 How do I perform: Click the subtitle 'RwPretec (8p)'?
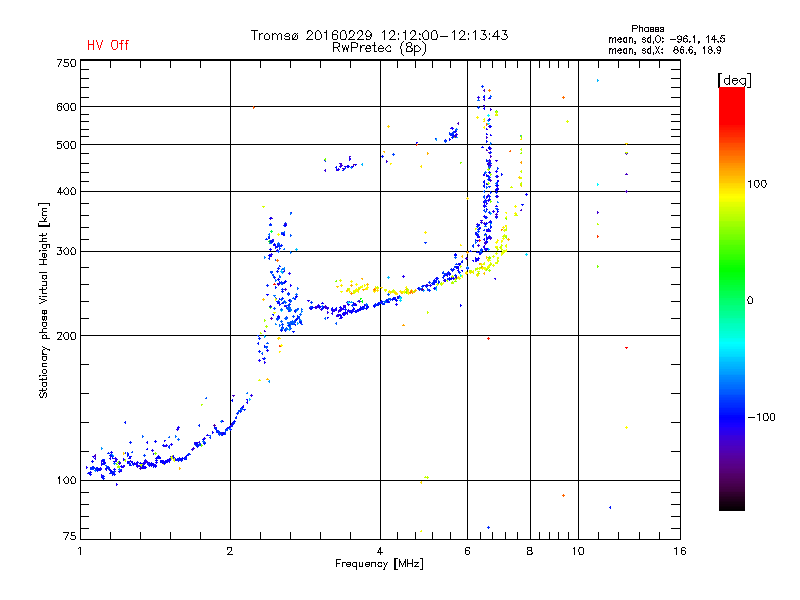(379, 48)
